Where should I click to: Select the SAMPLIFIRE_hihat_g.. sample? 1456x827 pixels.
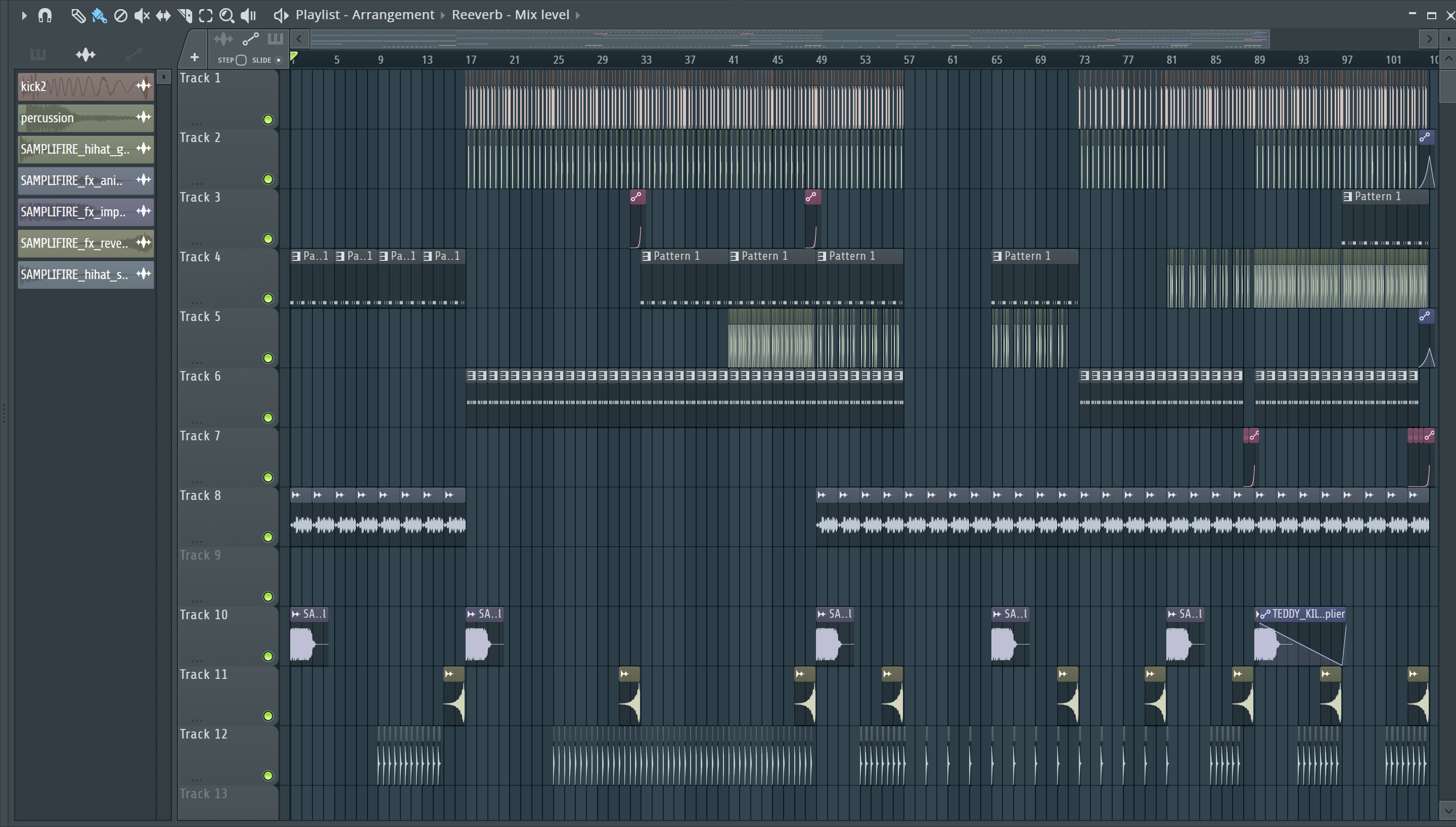tap(86, 149)
